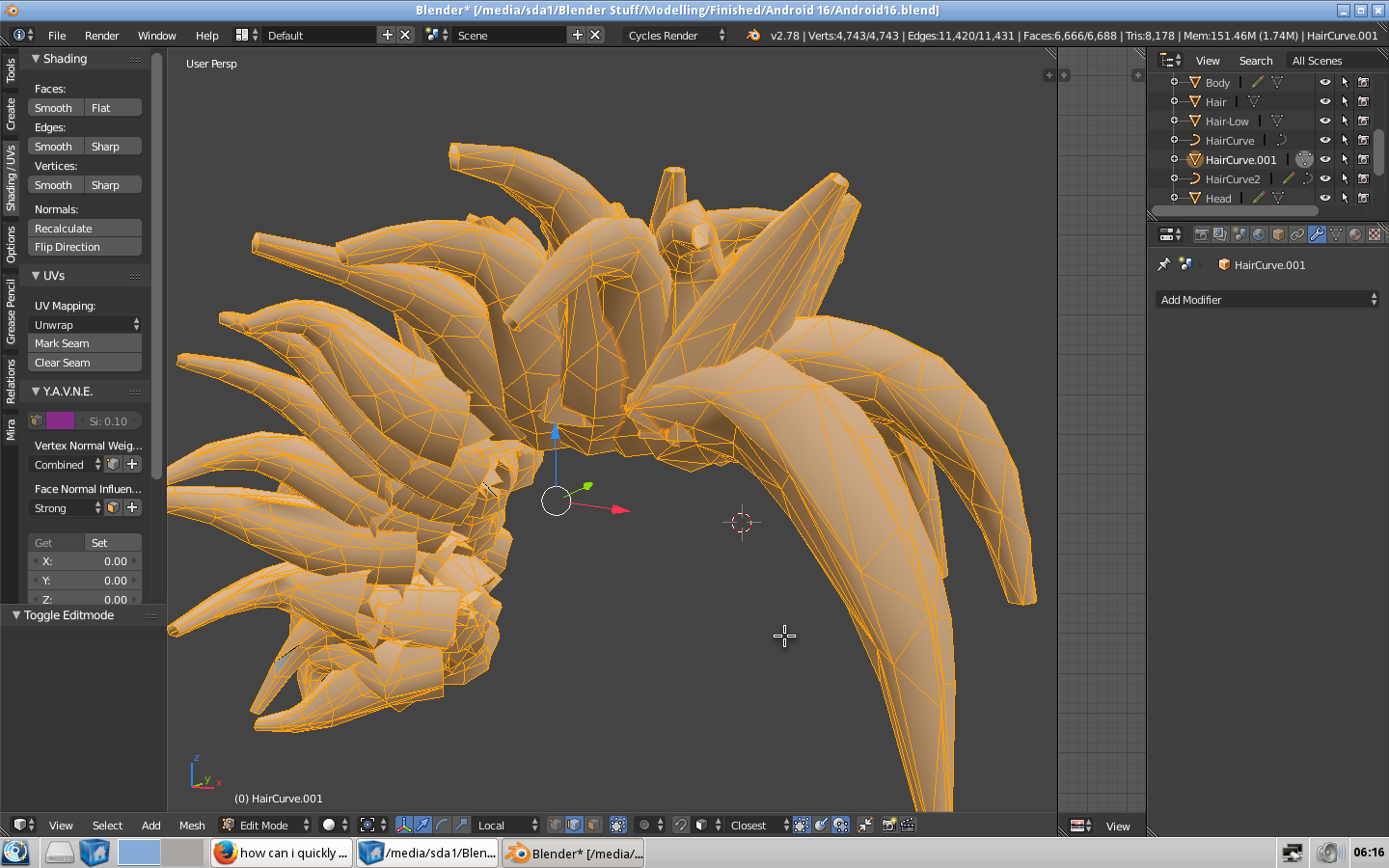1389x868 pixels.
Task: Open the Add Modifier dropdown
Action: (1267, 300)
